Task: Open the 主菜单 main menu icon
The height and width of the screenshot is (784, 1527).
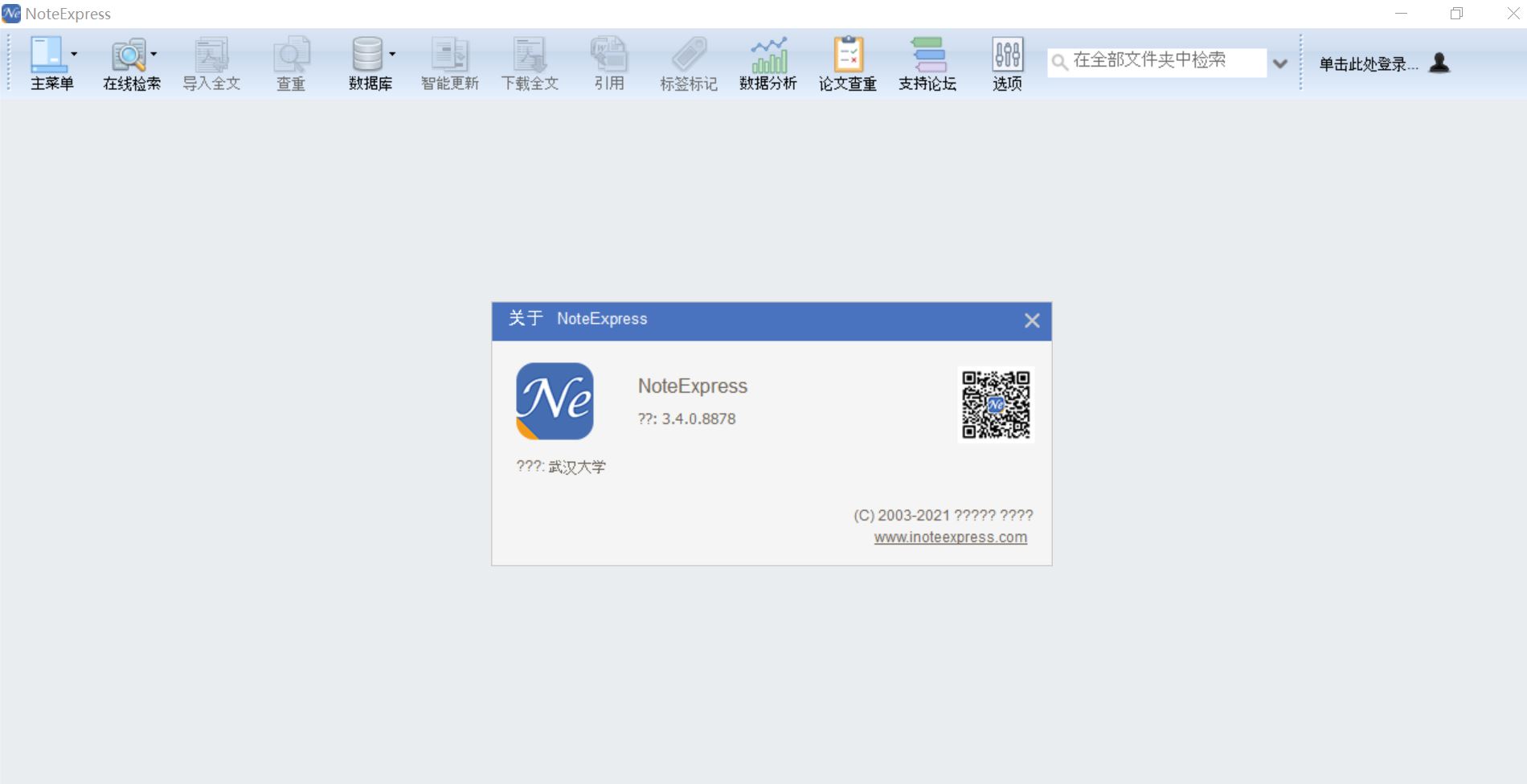Action: click(48, 54)
